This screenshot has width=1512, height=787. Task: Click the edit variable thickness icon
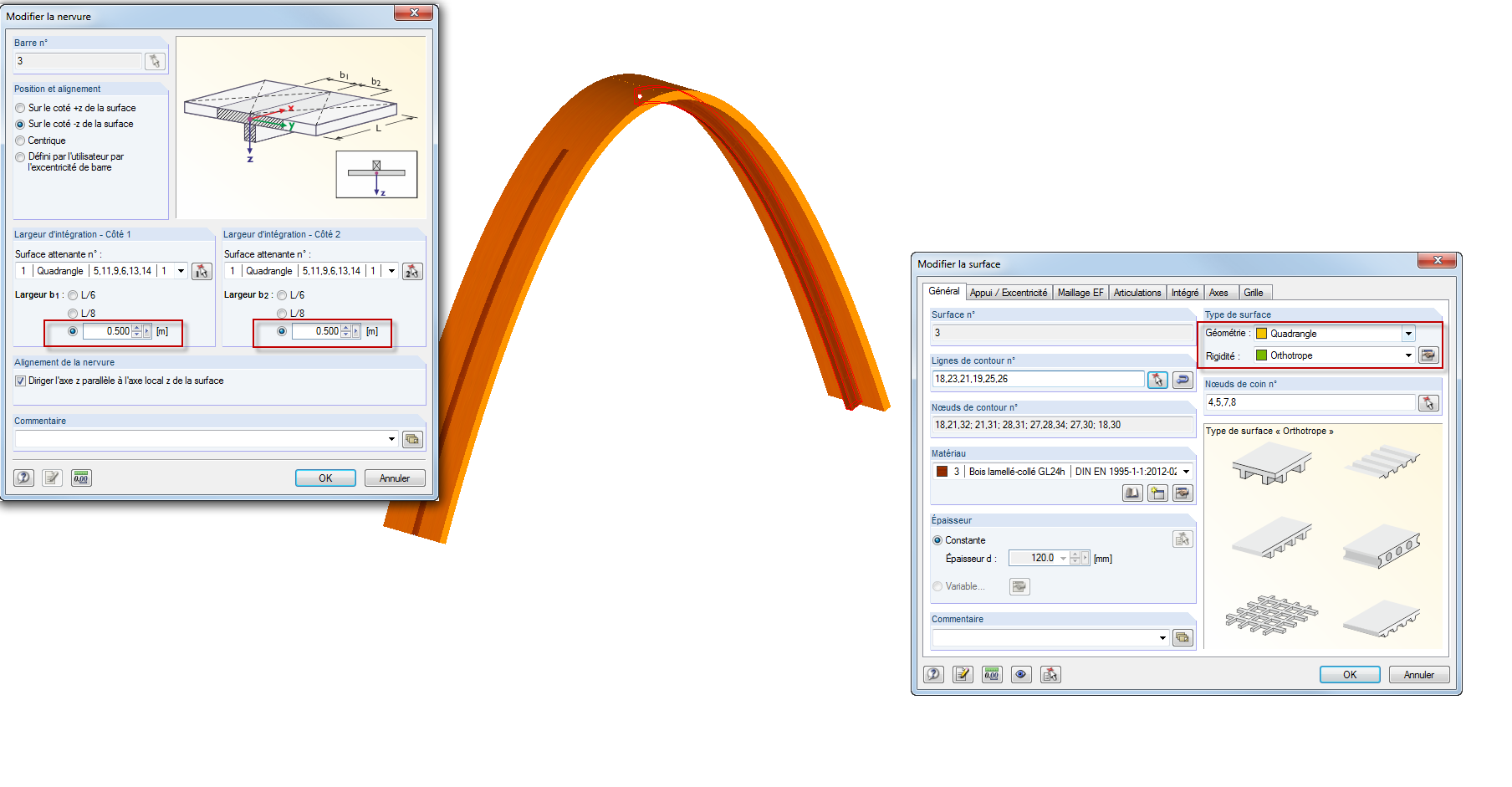(x=1019, y=586)
